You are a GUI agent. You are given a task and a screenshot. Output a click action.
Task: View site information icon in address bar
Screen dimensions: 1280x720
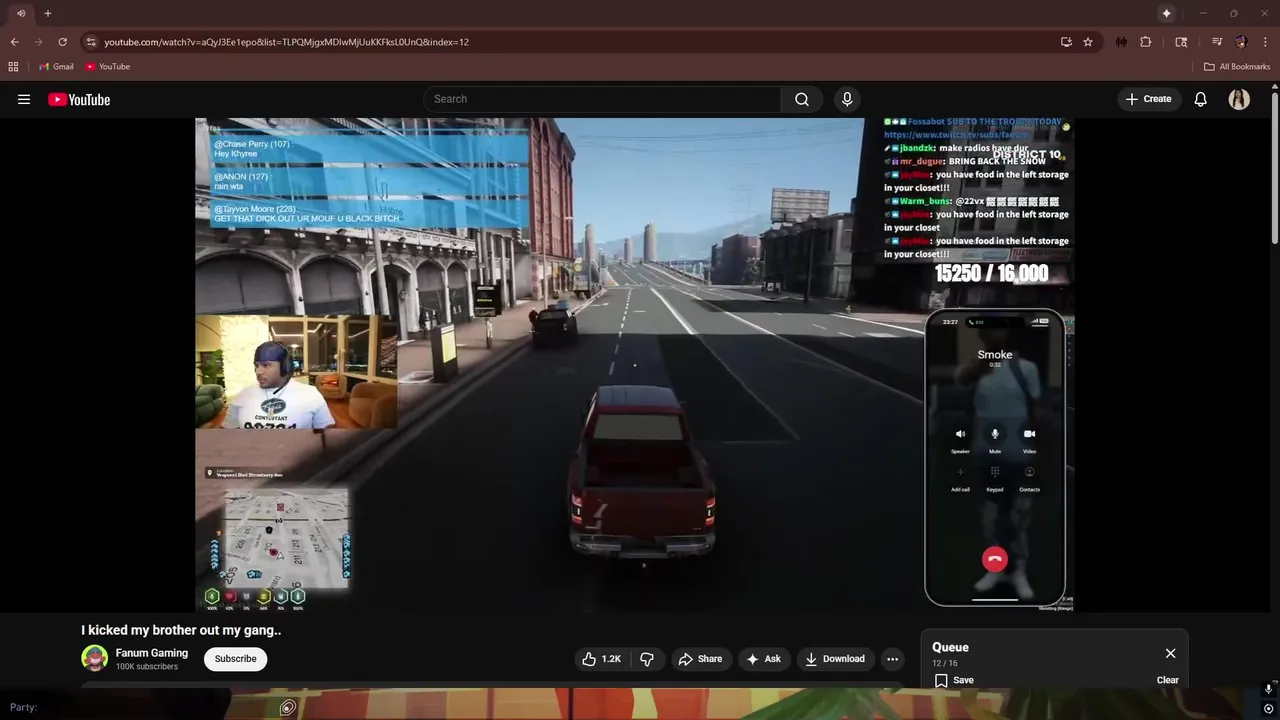[x=91, y=42]
